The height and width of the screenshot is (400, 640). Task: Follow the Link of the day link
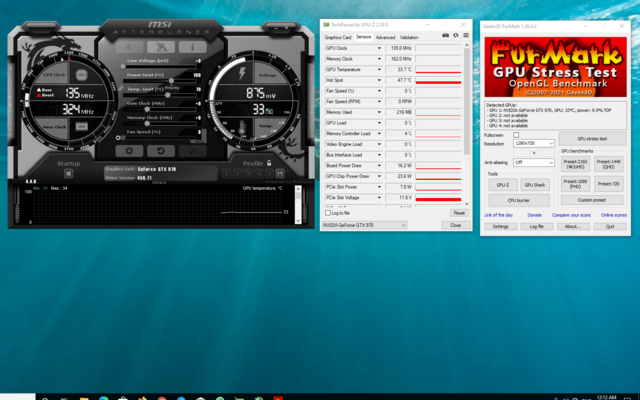coord(498,215)
